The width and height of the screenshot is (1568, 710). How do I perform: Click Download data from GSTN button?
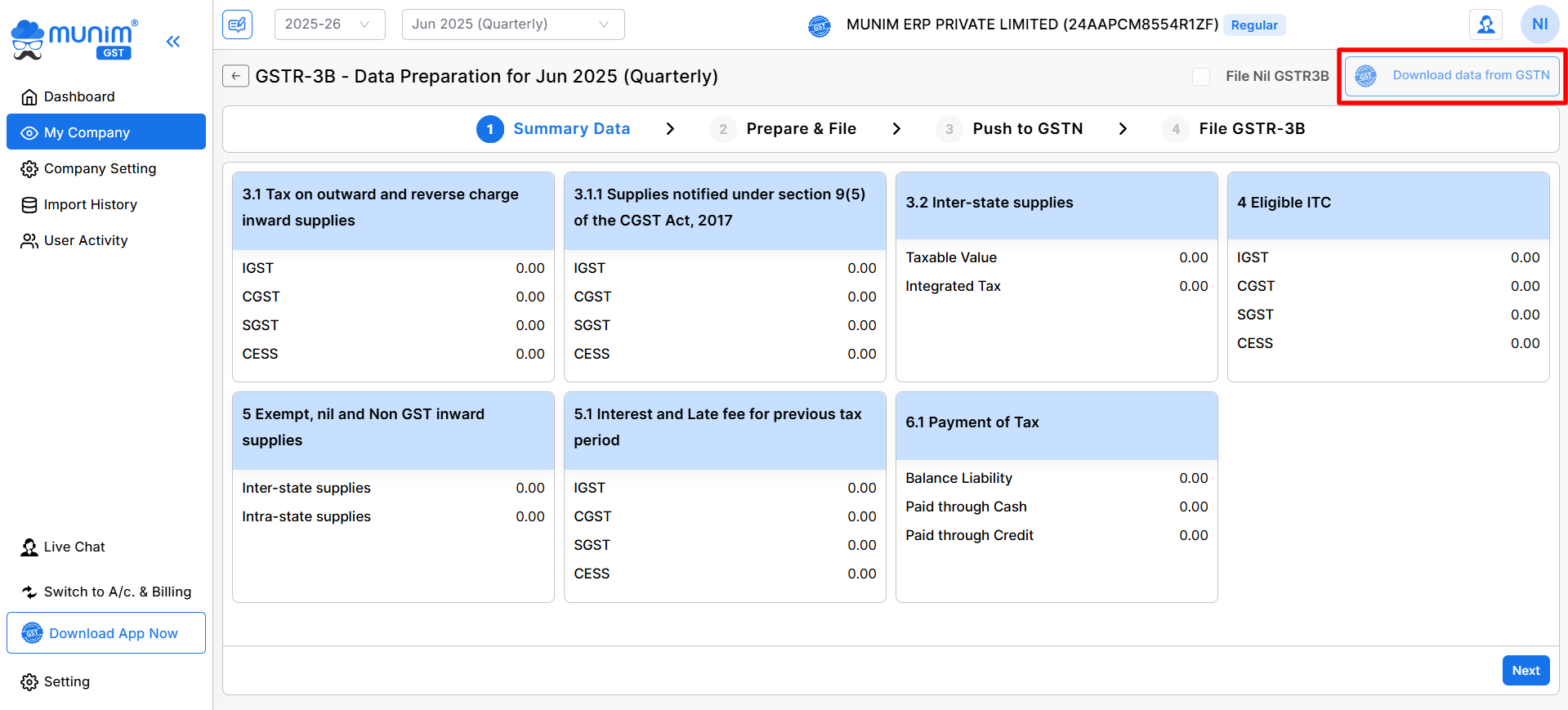[1452, 76]
